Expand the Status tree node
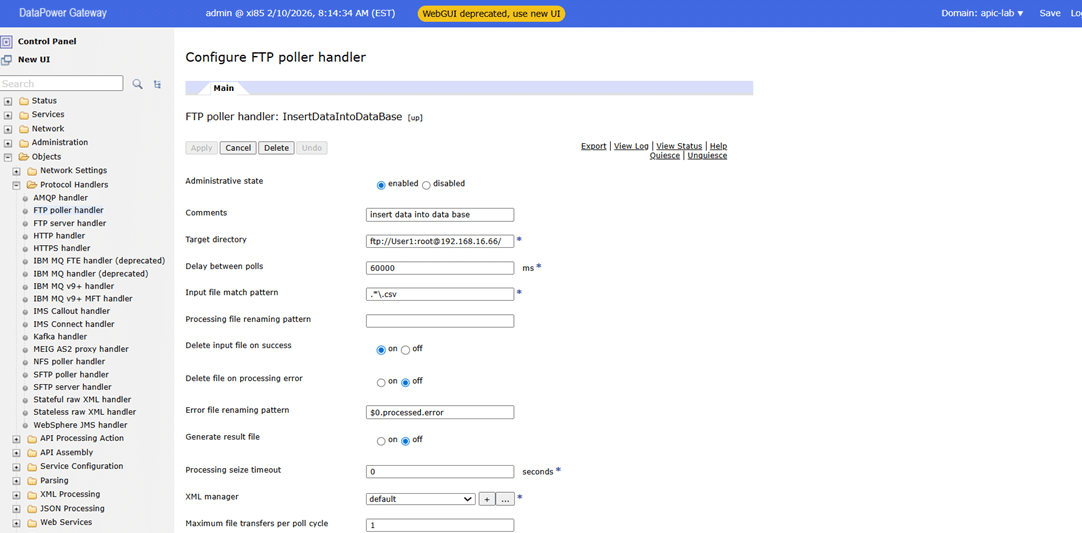Image resolution: width=1082 pixels, height=533 pixels. [8, 101]
